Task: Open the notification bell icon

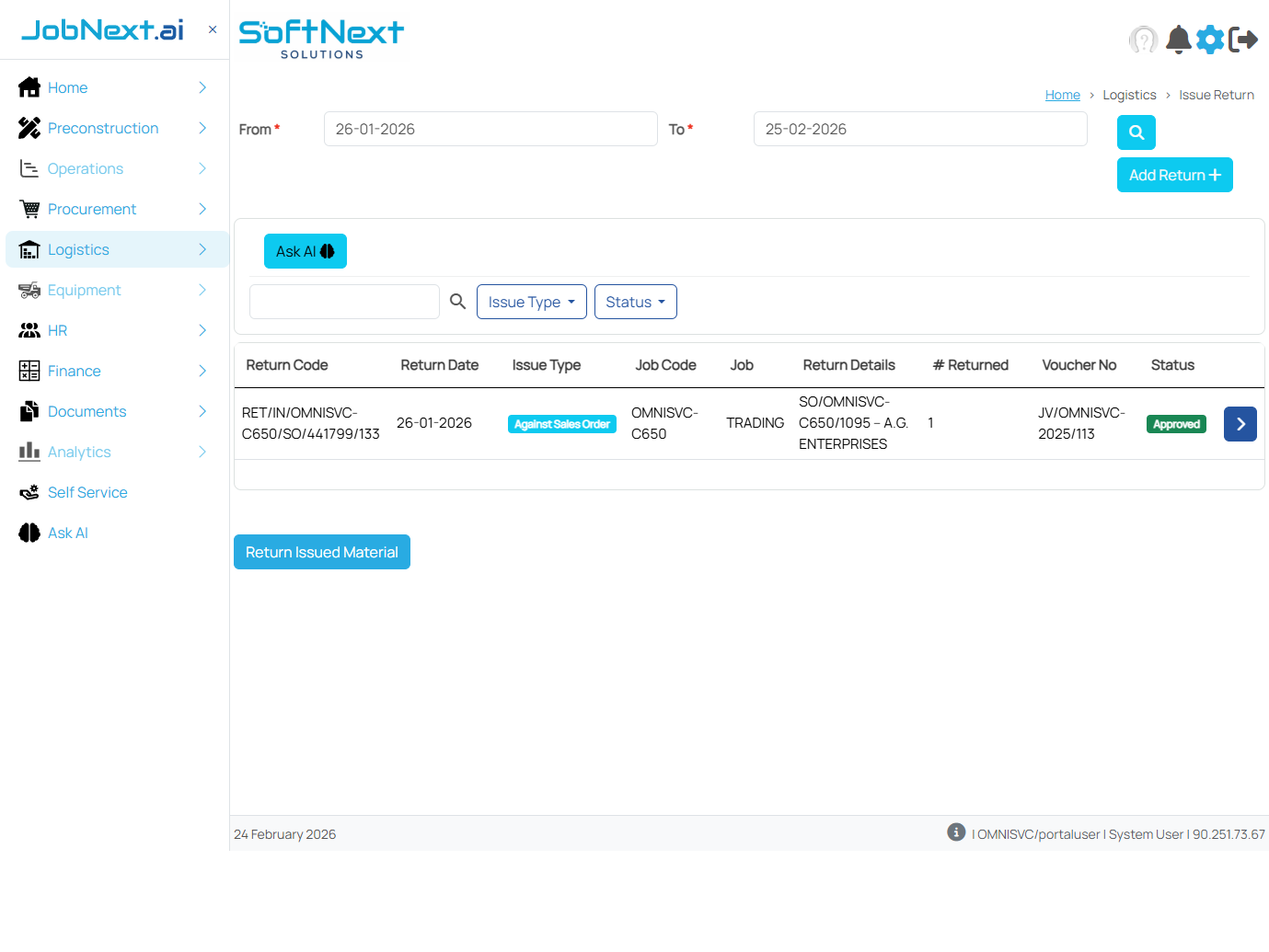Action: pos(1179,40)
